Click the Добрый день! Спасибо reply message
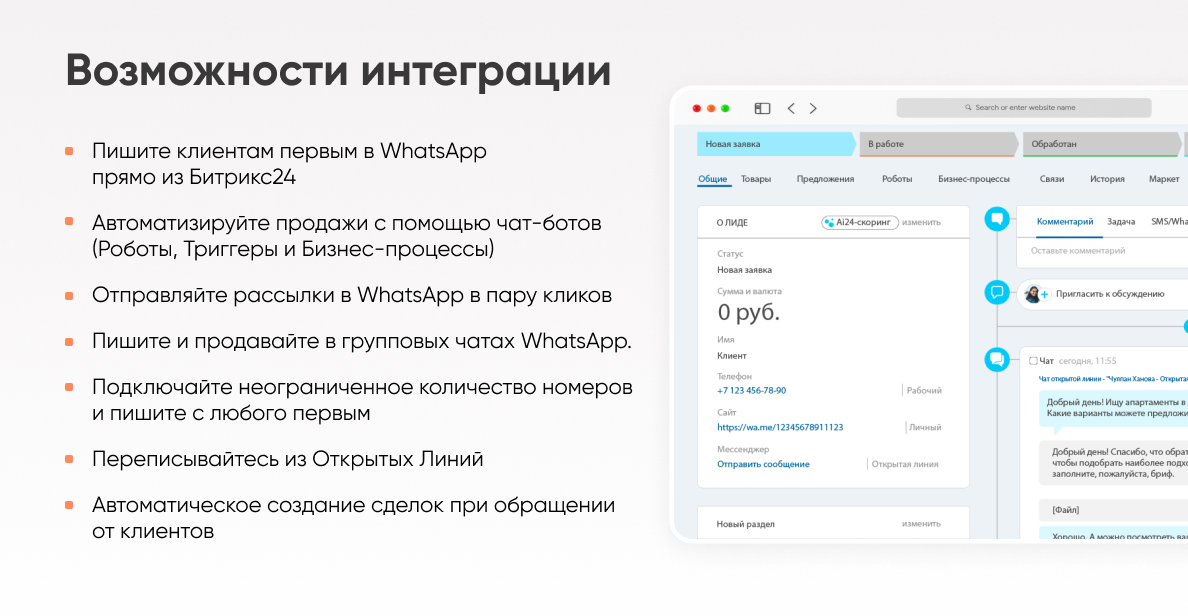This screenshot has width=1188, height=616. click(x=1114, y=462)
